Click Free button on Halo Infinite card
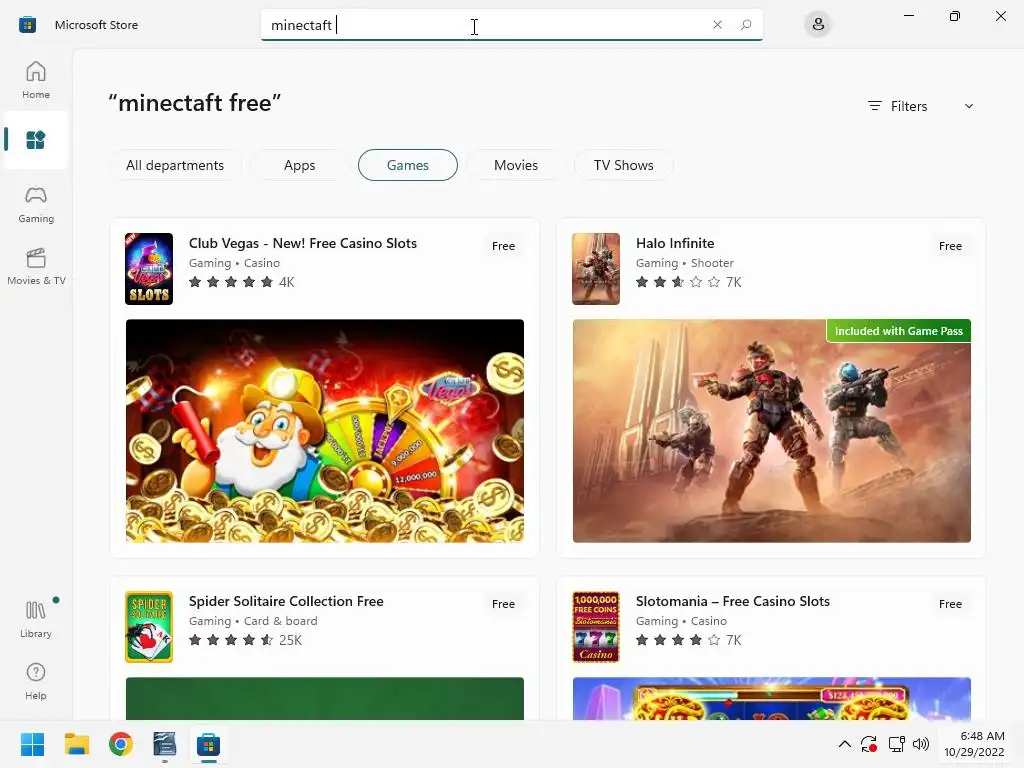Viewport: 1024px width, 768px height. click(950, 246)
